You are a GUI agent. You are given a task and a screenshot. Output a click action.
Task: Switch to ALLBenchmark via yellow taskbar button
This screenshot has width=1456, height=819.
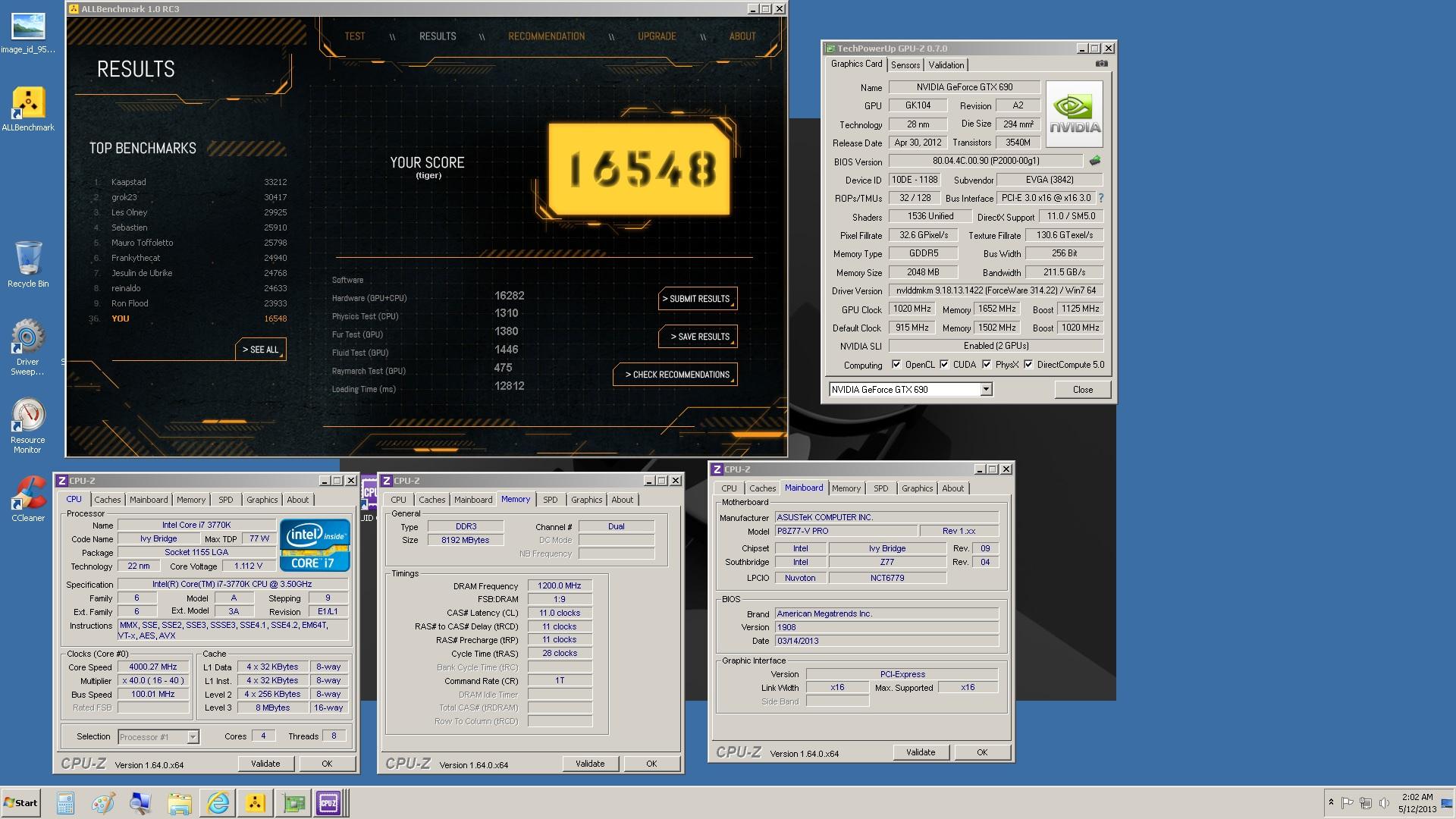pyautogui.click(x=256, y=803)
